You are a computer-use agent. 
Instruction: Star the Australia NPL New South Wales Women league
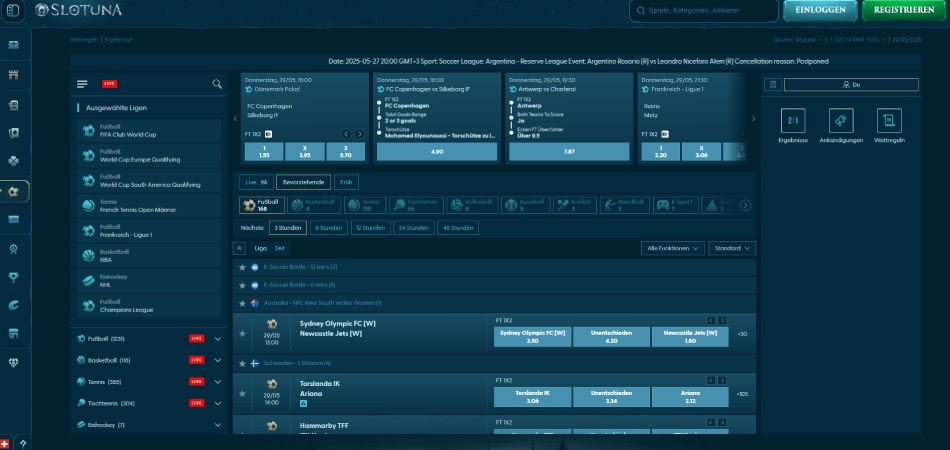pos(242,303)
